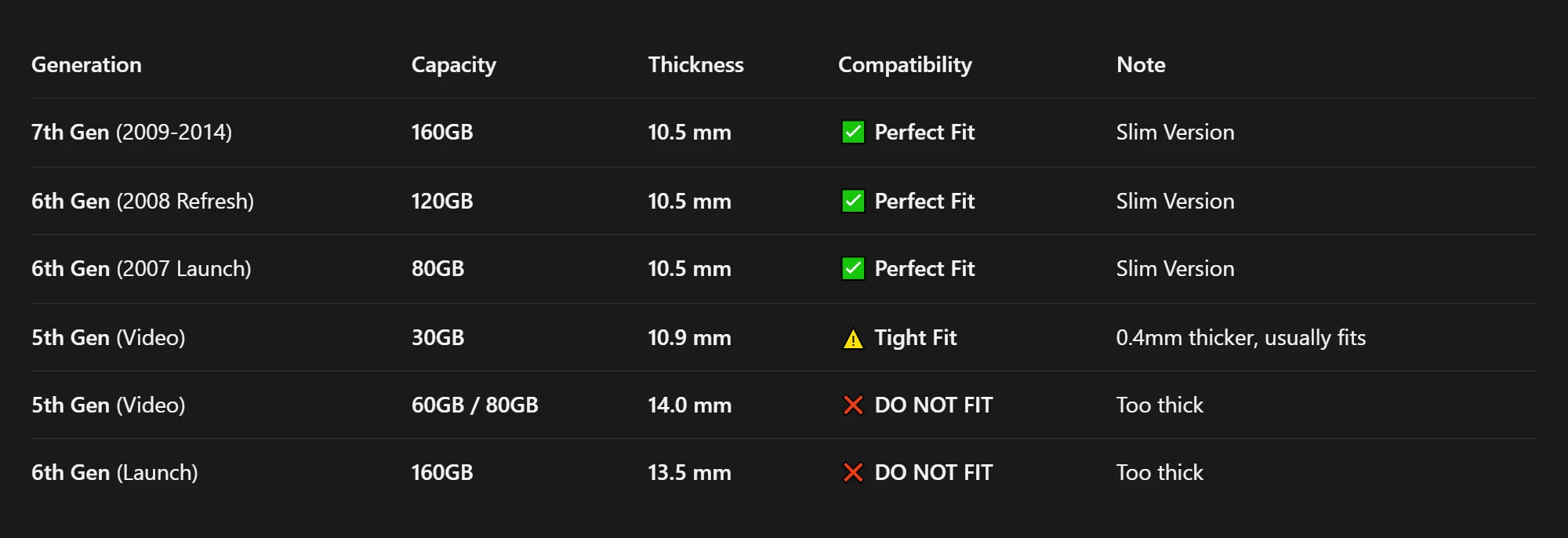Click the yellow warning triangle beside Tight Fit
This screenshot has width=1568, height=538.
[853, 338]
